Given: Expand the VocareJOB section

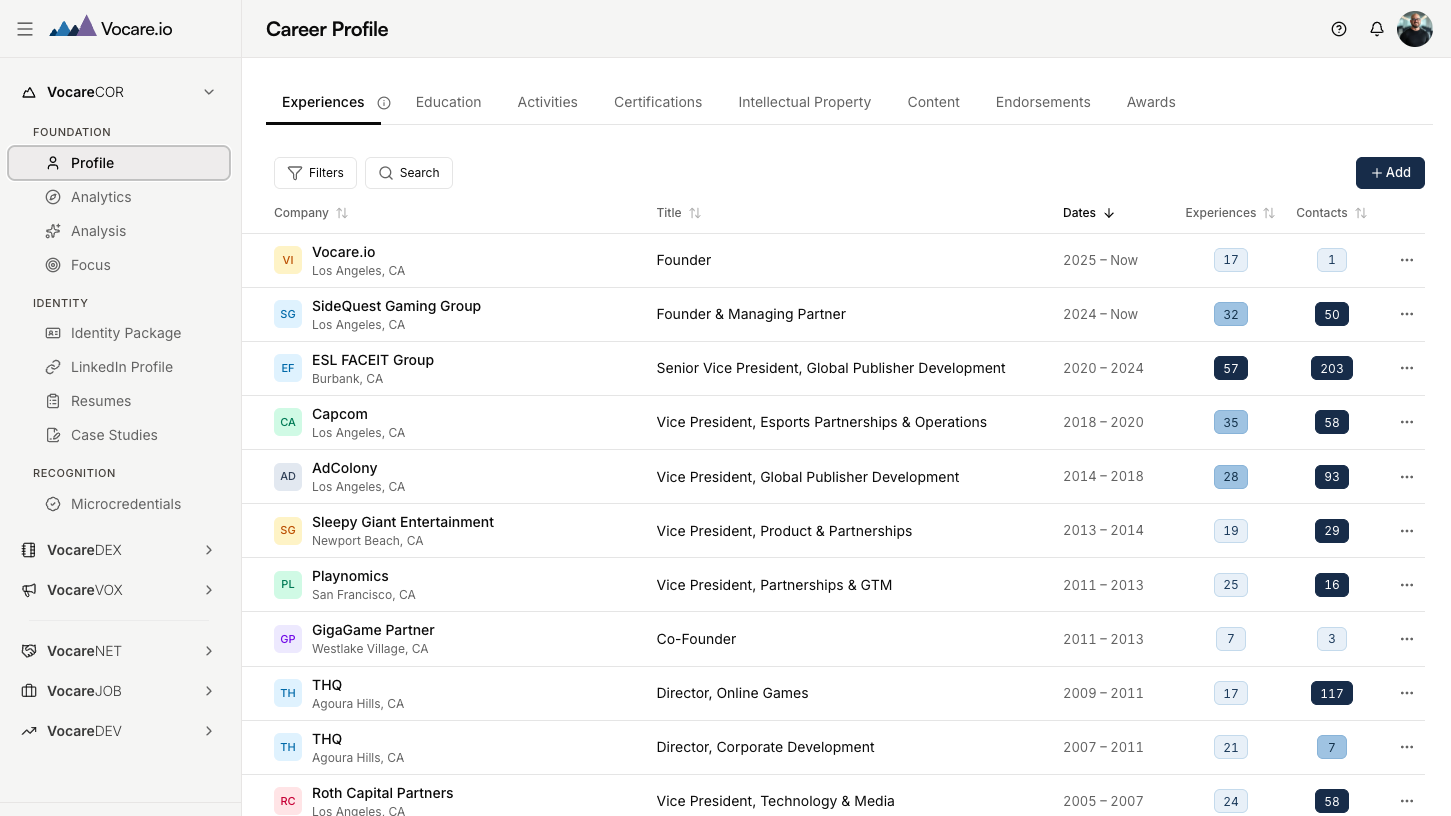Looking at the screenshot, I should [209, 691].
